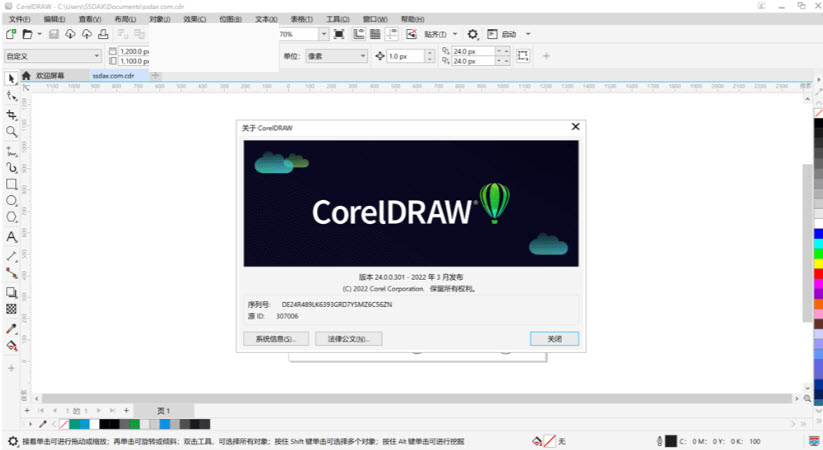
Task: Open the 文本 menu
Action: pyautogui.click(x=266, y=19)
